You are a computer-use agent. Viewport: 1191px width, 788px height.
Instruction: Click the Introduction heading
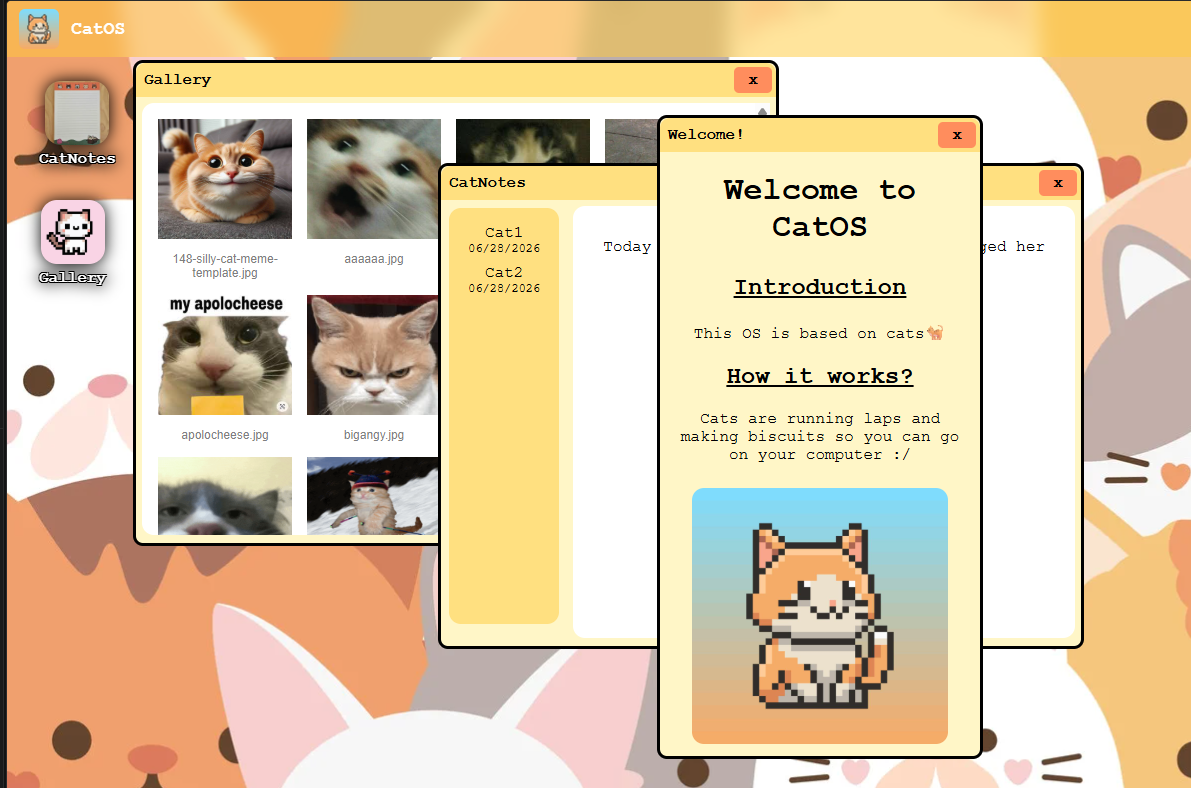click(x=820, y=287)
